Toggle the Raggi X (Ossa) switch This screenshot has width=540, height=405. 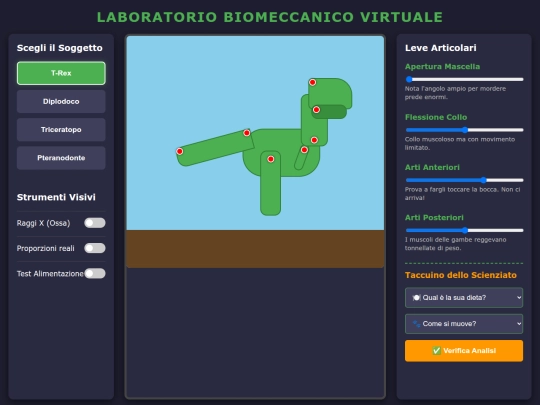click(x=95, y=223)
